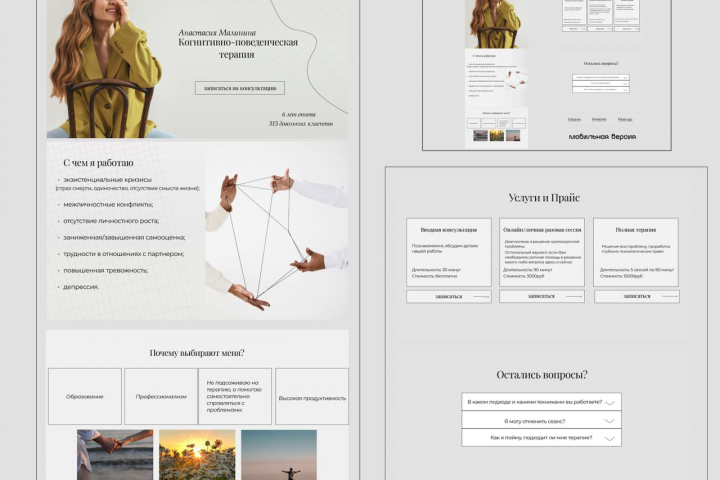Open the Вводная консультация service card
Image resolution: width=720 pixels, height=480 pixels.
(449, 252)
